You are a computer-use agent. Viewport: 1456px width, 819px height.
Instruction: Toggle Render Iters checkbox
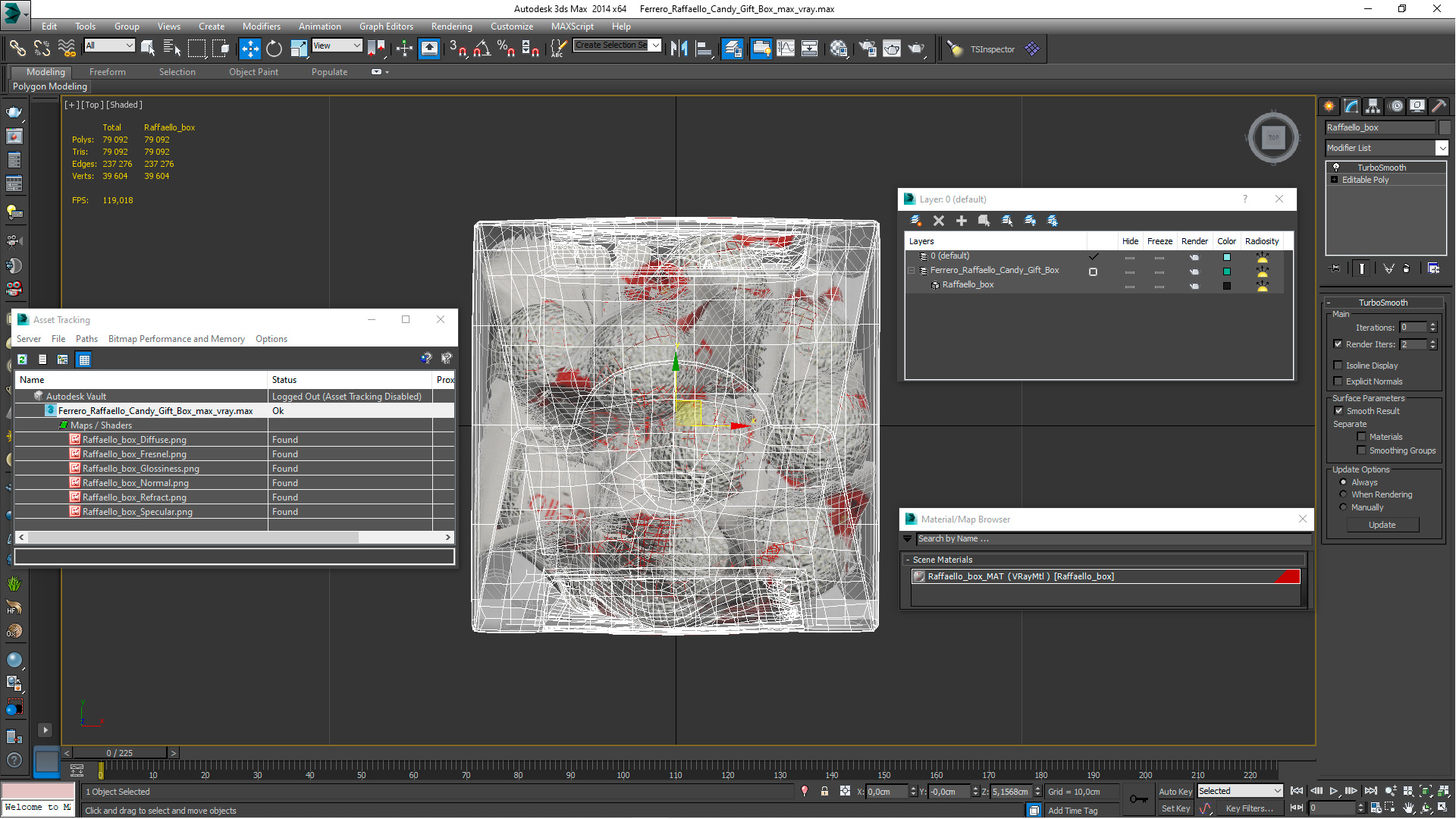tap(1338, 344)
